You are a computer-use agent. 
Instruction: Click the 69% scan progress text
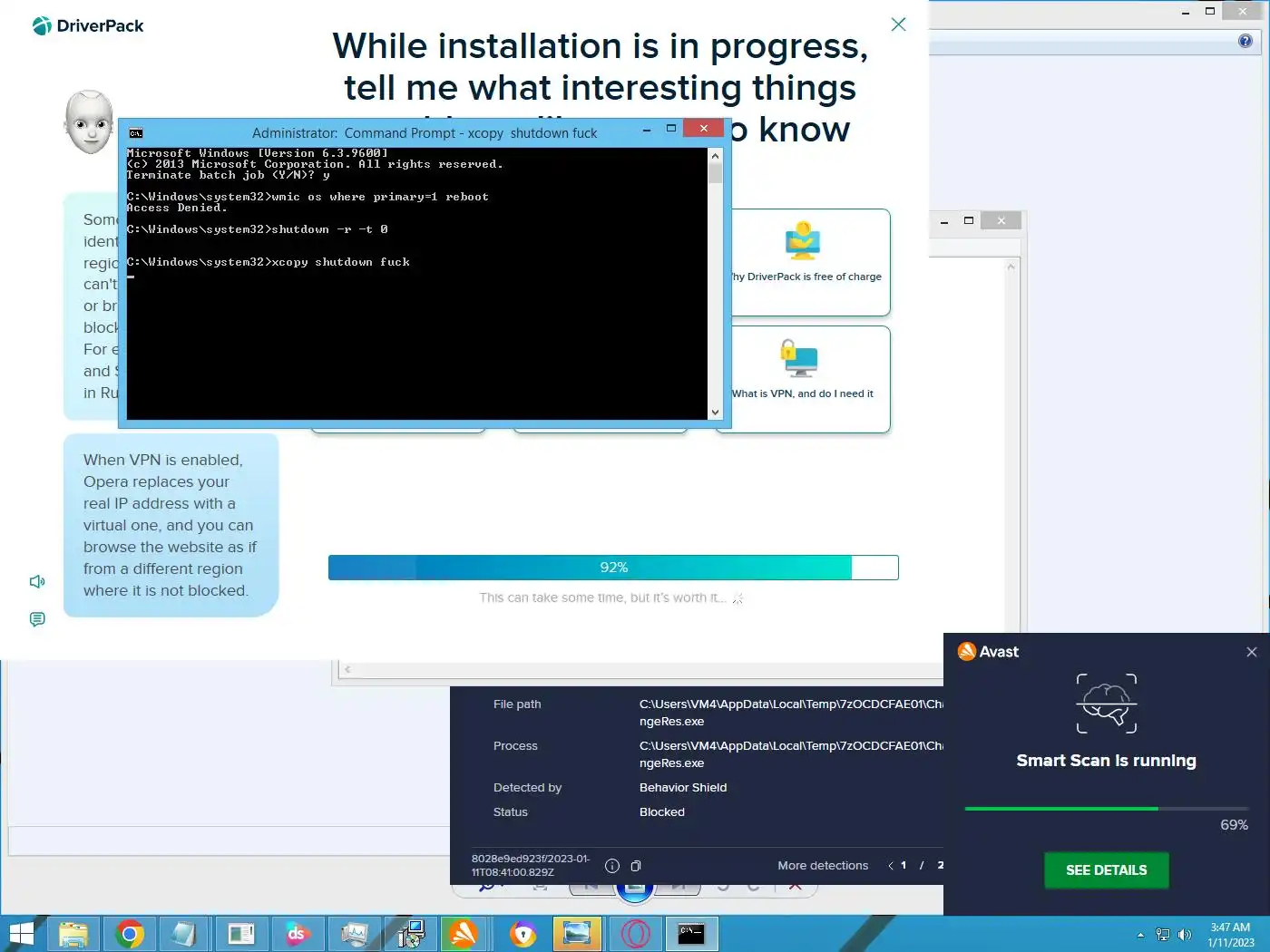(1234, 825)
